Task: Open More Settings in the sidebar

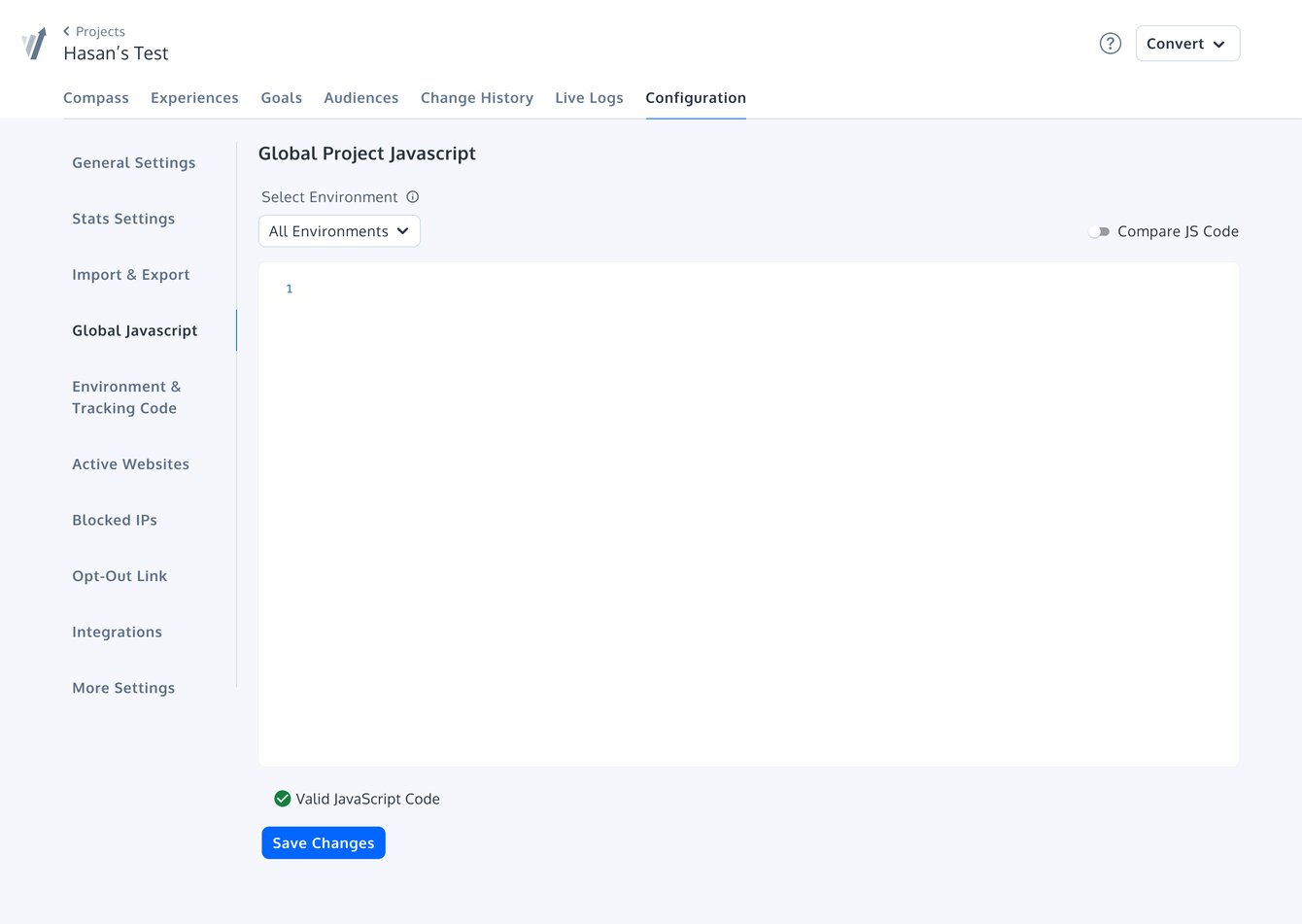Action: click(123, 688)
